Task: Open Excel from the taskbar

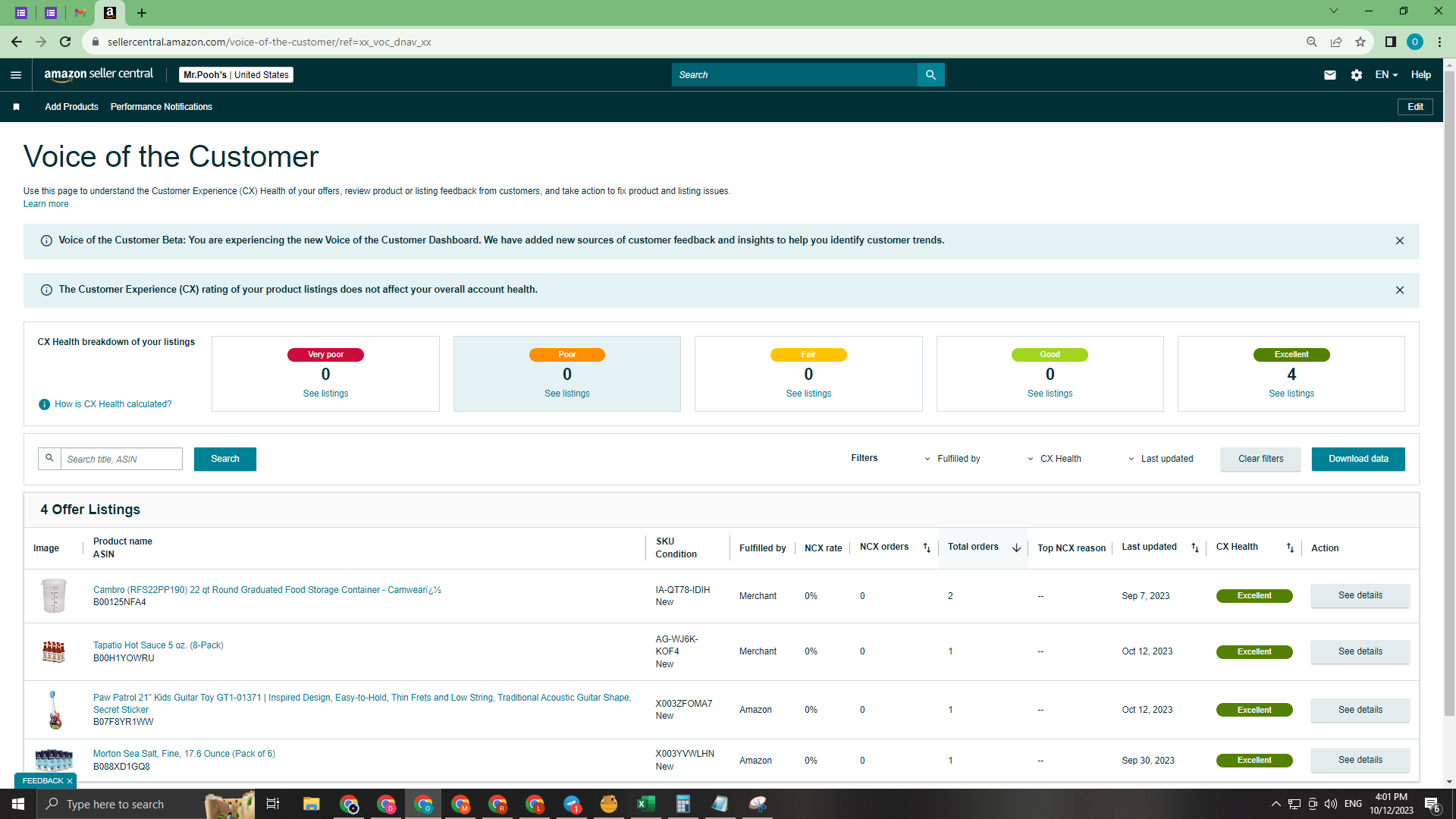Action: 646,804
